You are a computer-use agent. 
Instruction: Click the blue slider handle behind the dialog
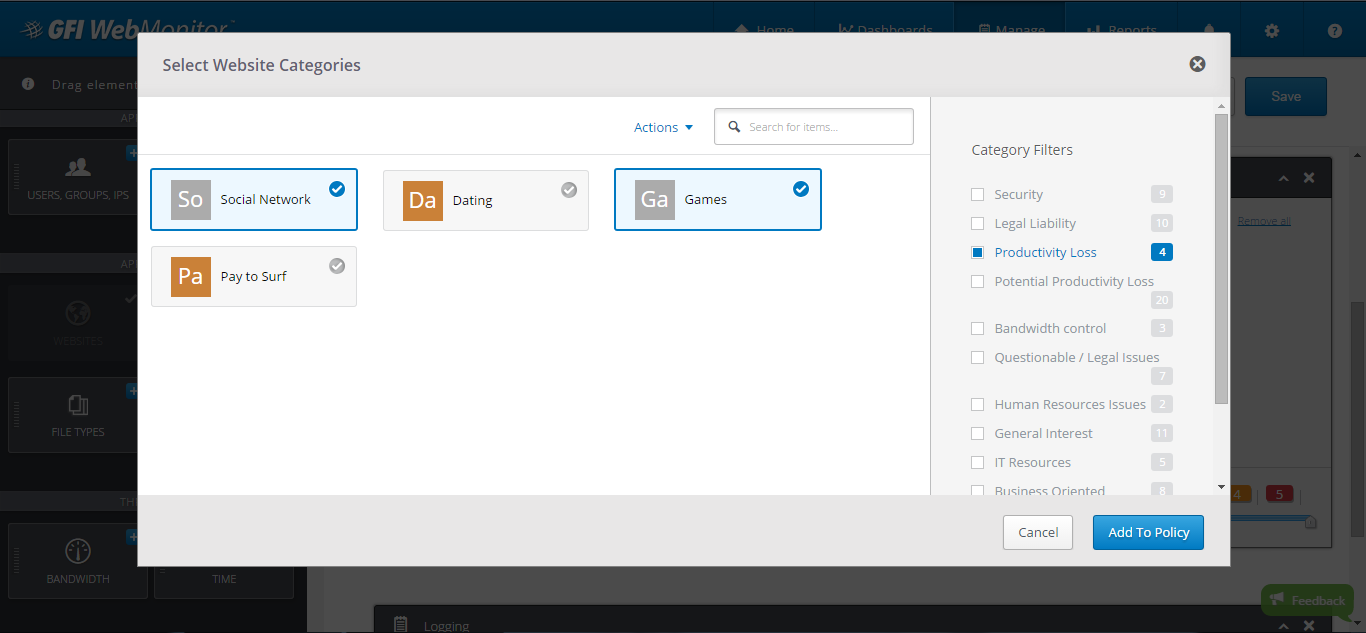(x=1311, y=522)
